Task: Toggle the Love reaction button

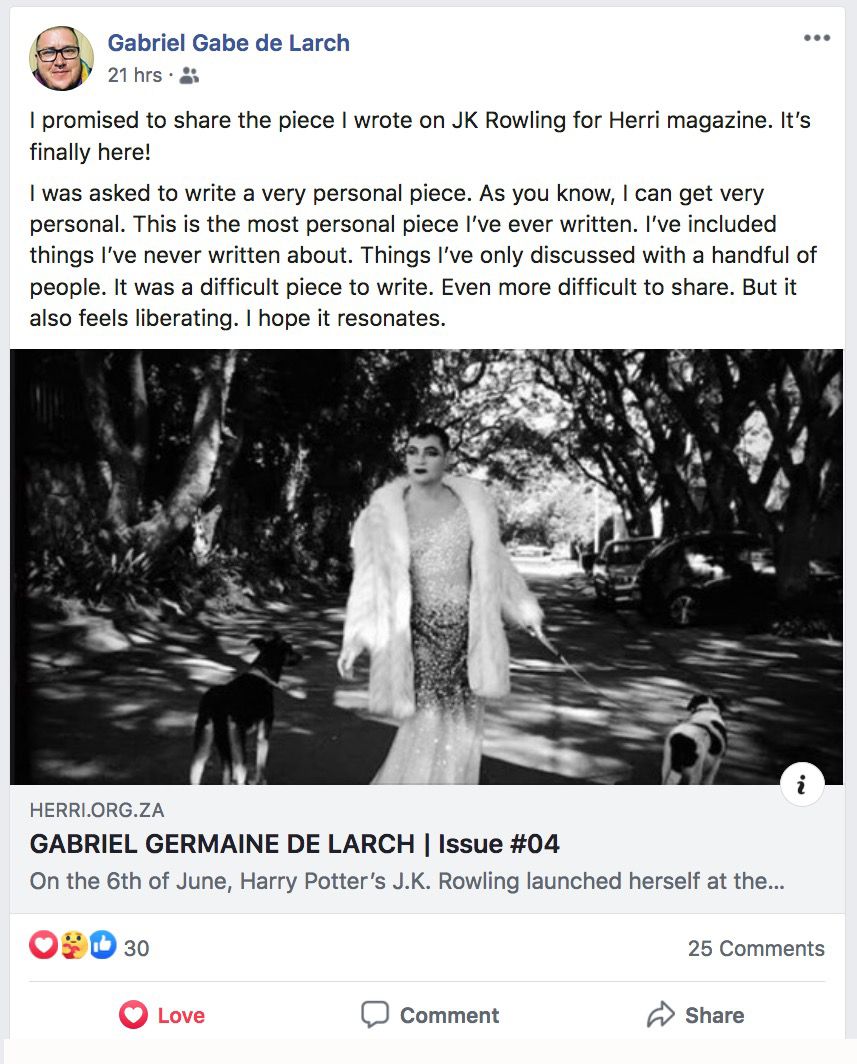Action: pyautogui.click(x=162, y=1015)
